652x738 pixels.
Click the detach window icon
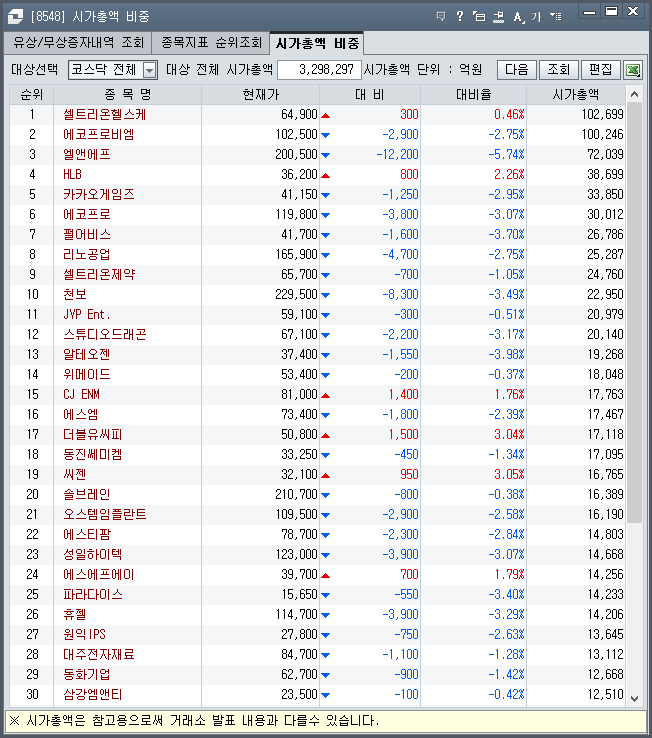(479, 16)
